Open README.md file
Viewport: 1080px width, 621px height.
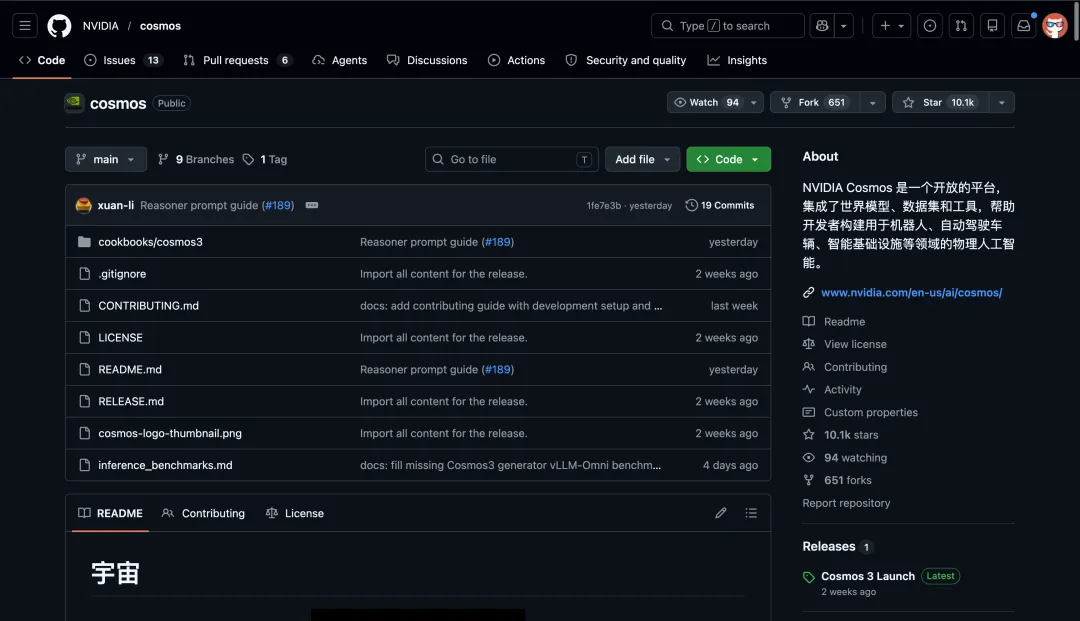click(130, 370)
